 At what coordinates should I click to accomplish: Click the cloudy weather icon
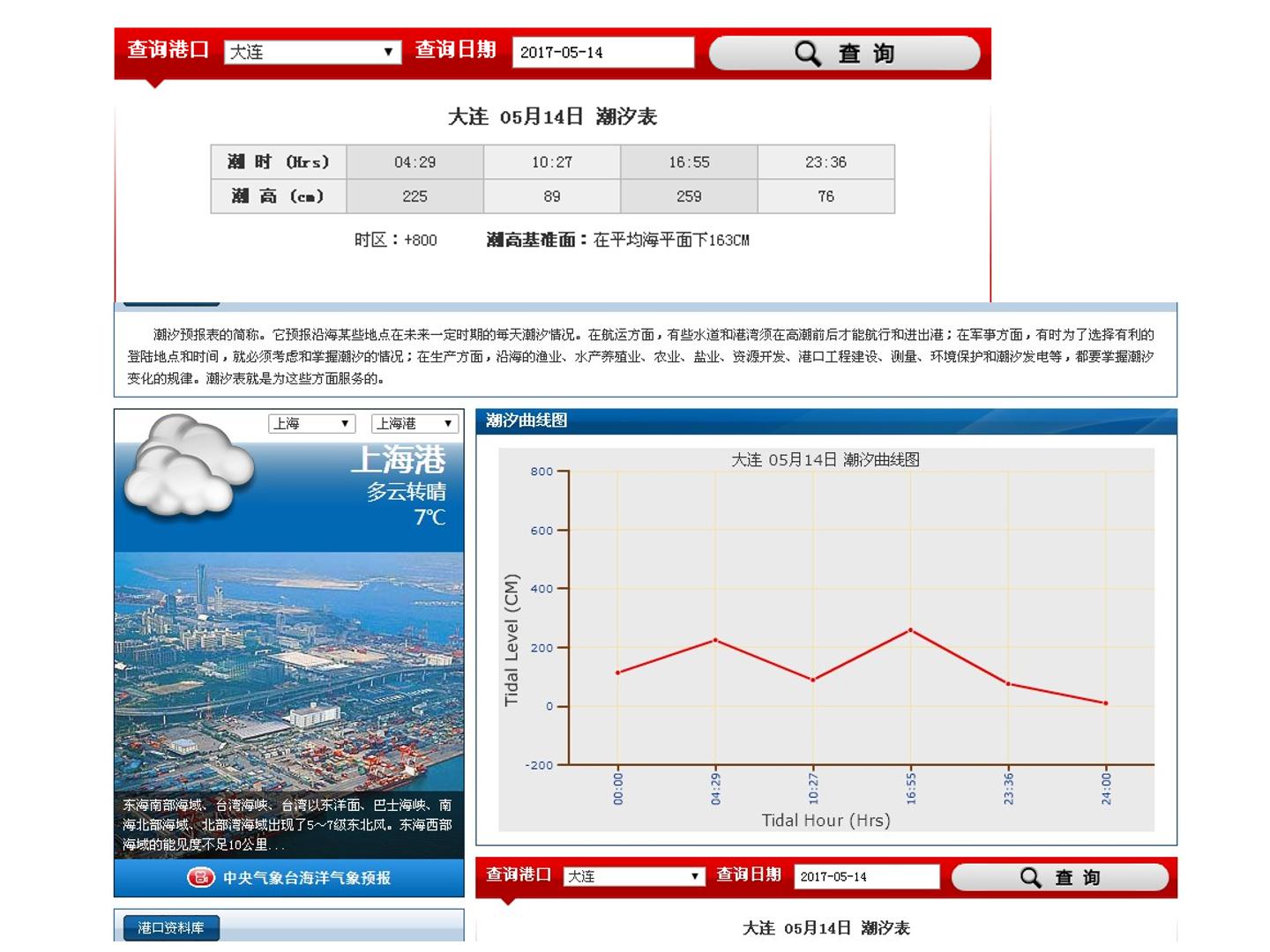tap(189, 465)
